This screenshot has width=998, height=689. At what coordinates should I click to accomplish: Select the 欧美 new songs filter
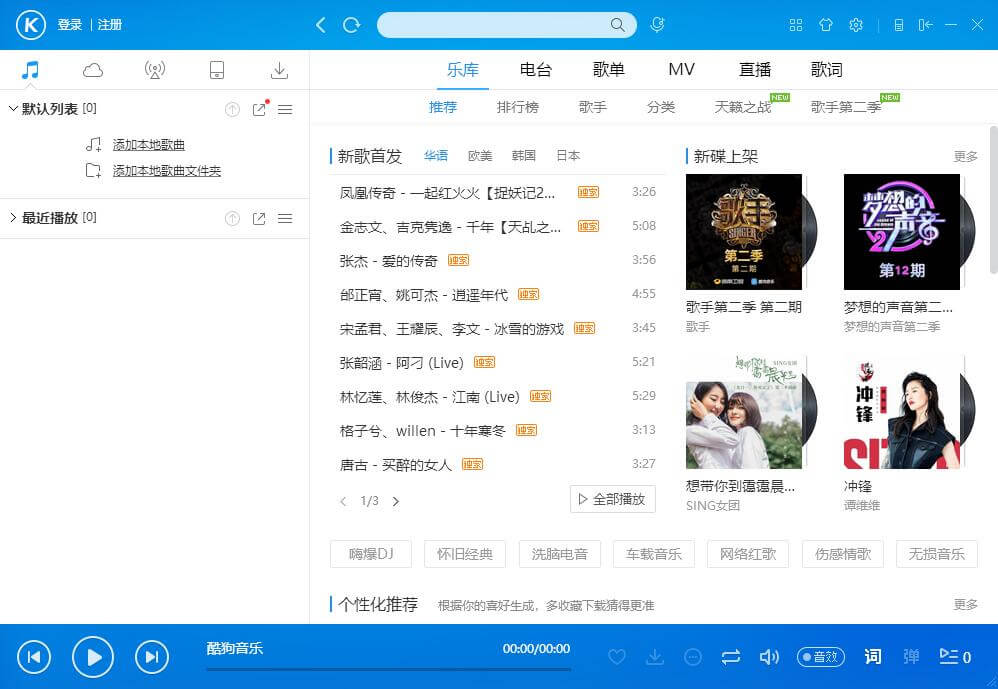[x=480, y=156]
